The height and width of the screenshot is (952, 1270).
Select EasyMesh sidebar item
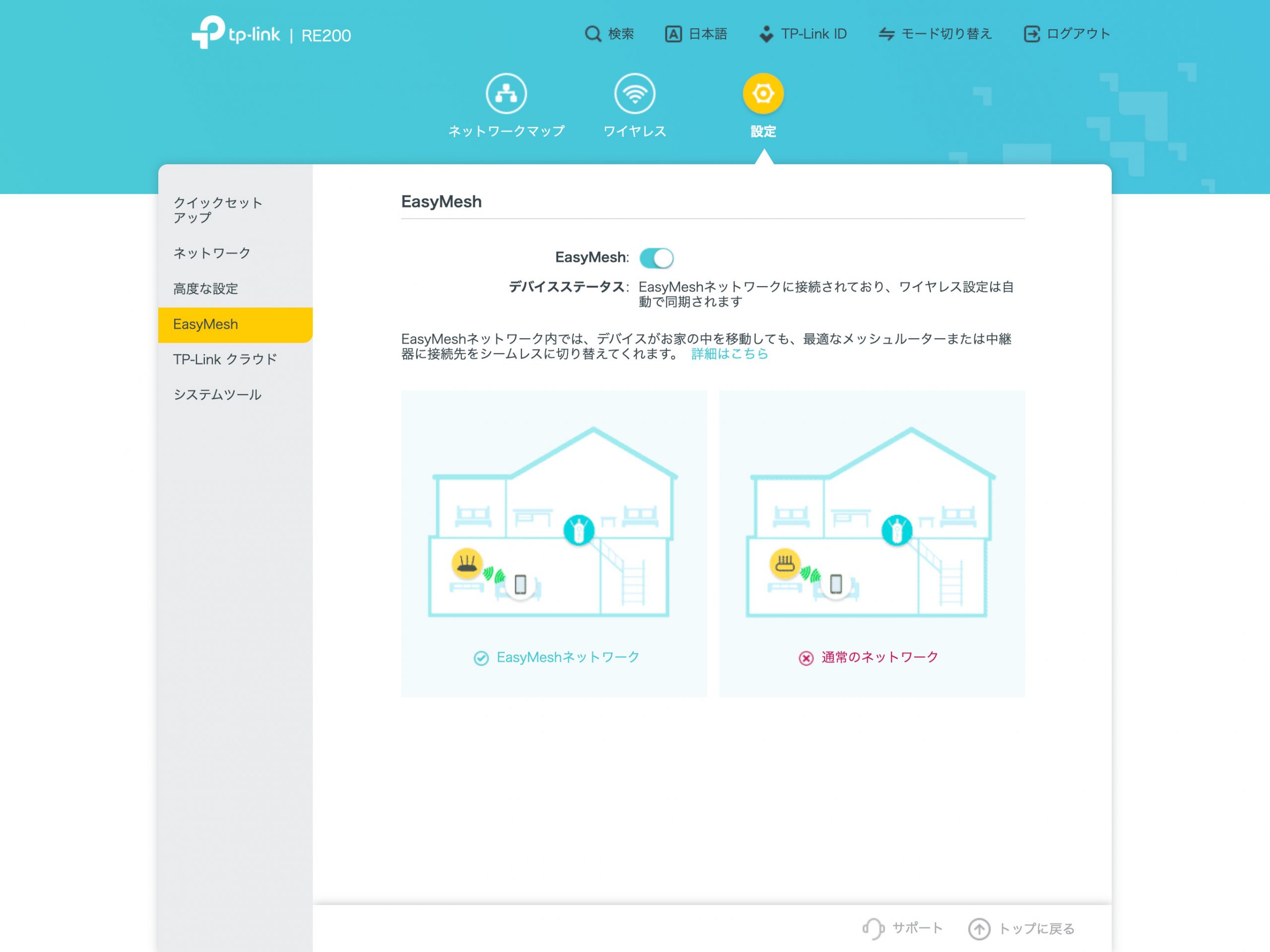coord(236,325)
